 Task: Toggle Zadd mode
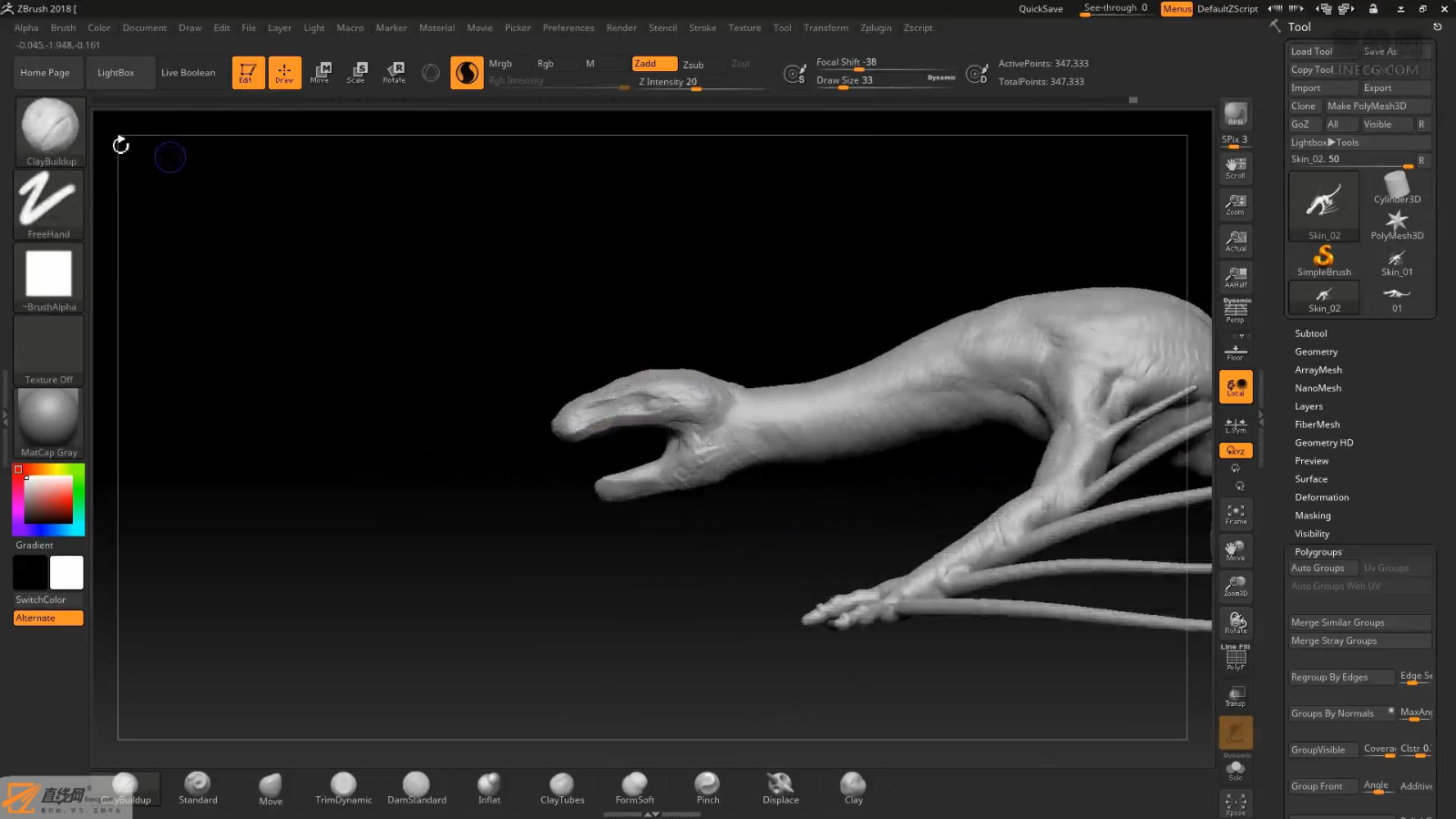(654, 64)
